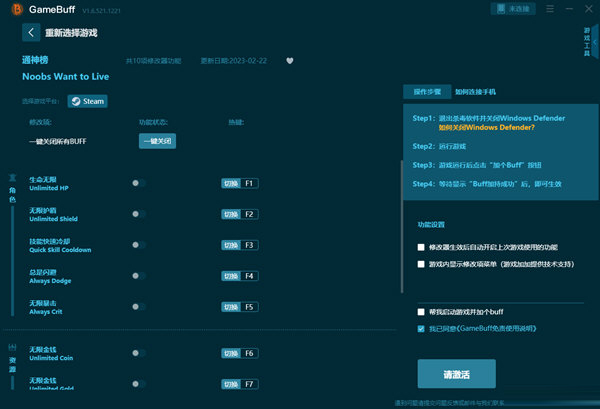
Task: Switch to the 如何连接手机 tab
Action: point(477,92)
